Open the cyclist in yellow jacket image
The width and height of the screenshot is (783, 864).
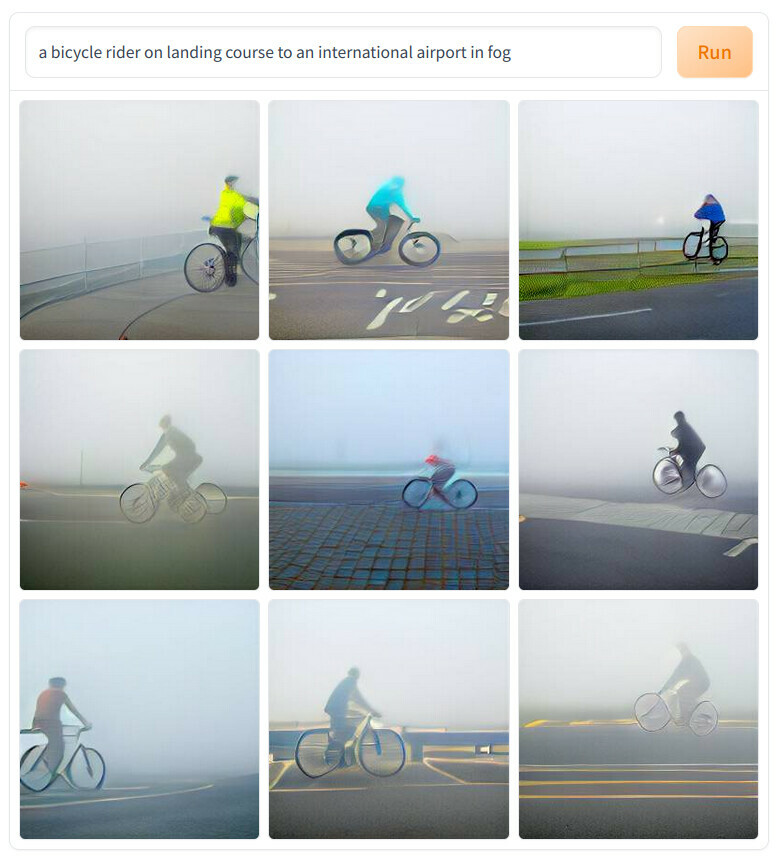(139, 220)
